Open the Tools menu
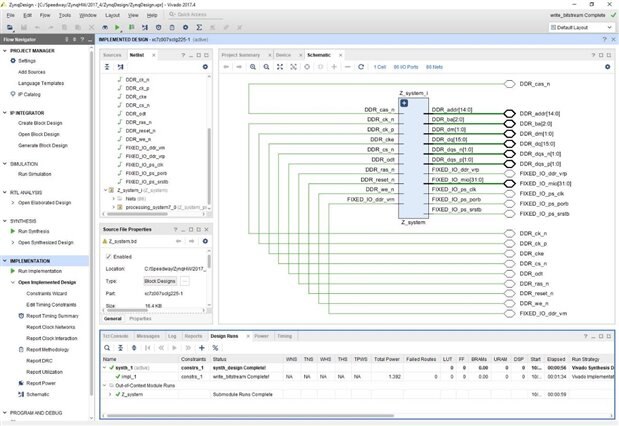Screen dimensions: 619x426 62,16
